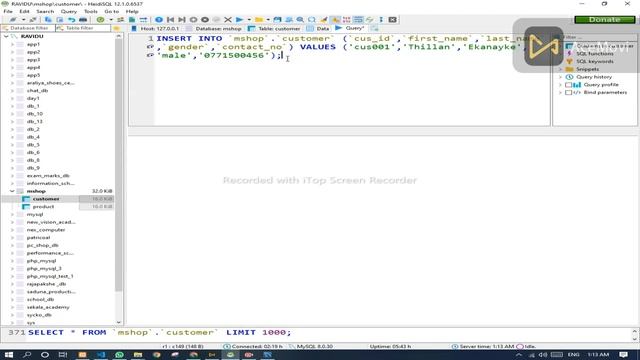Load SQL file with folder icon

(259, 20)
